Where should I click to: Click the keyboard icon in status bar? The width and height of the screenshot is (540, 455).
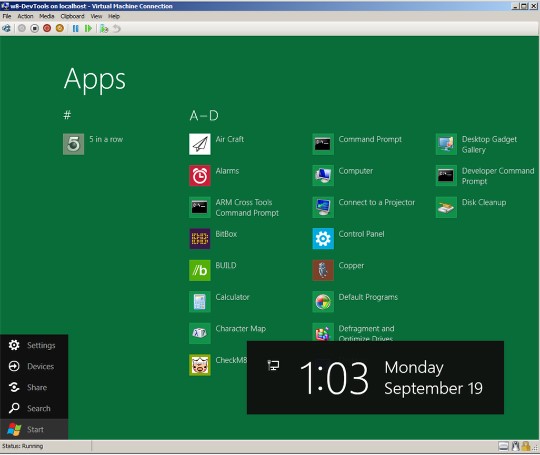pos(503,446)
